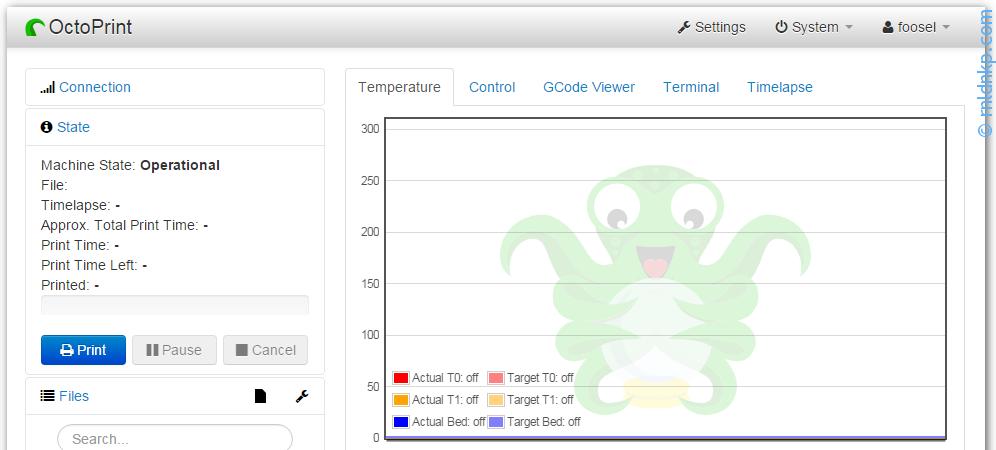Image resolution: width=996 pixels, height=450 pixels.
Task: Click the OctoPrint logo icon
Action: click(35, 28)
